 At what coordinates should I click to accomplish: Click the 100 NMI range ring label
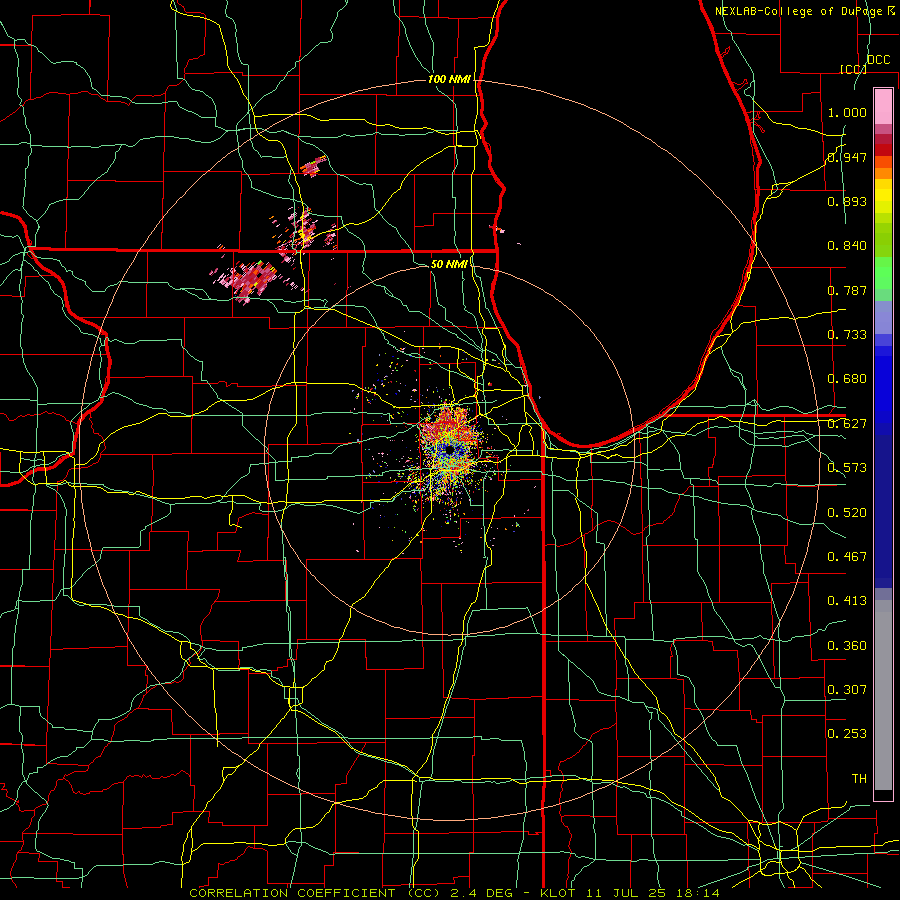point(449,79)
